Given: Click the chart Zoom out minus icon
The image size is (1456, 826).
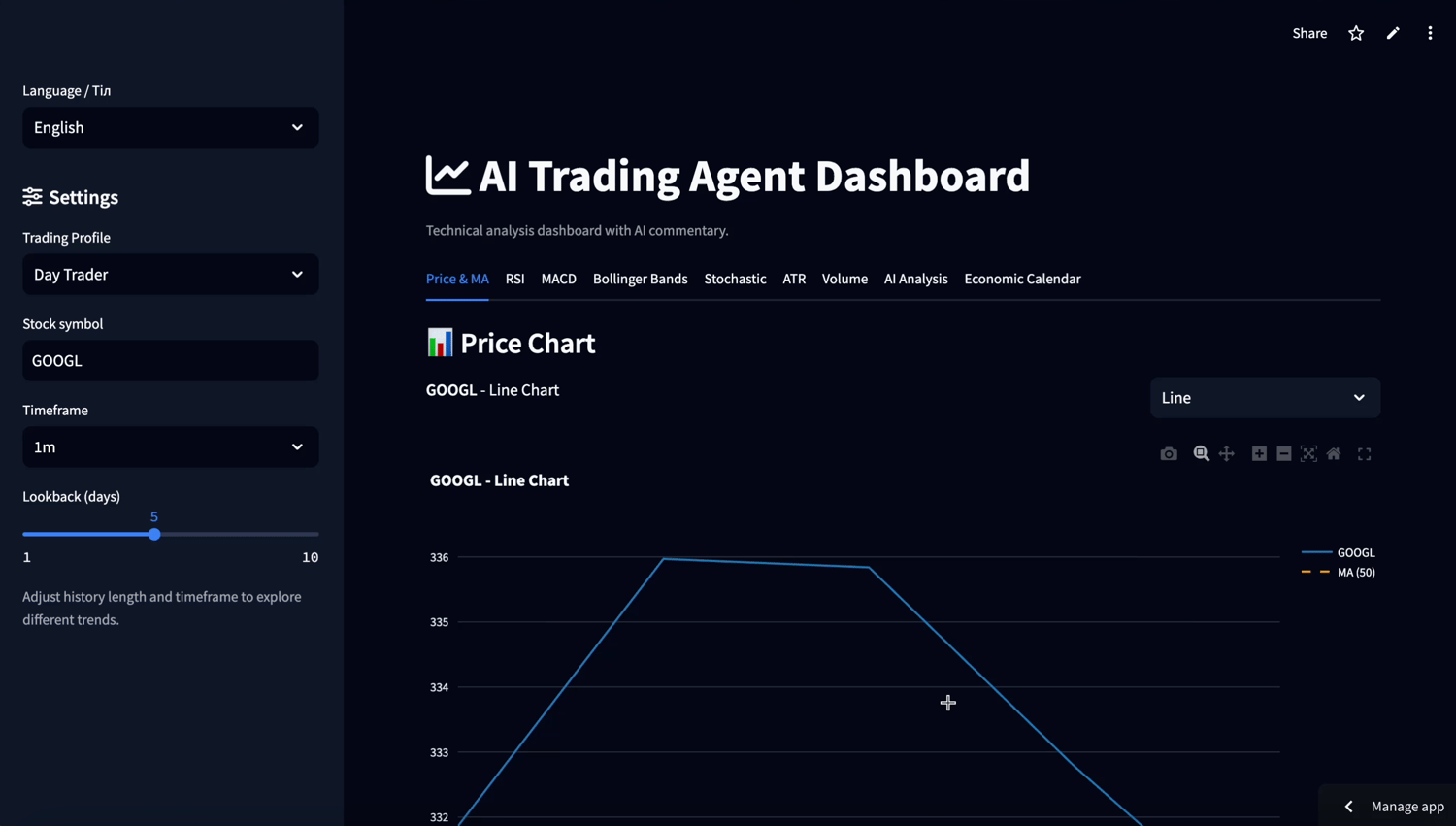Looking at the screenshot, I should [x=1284, y=454].
